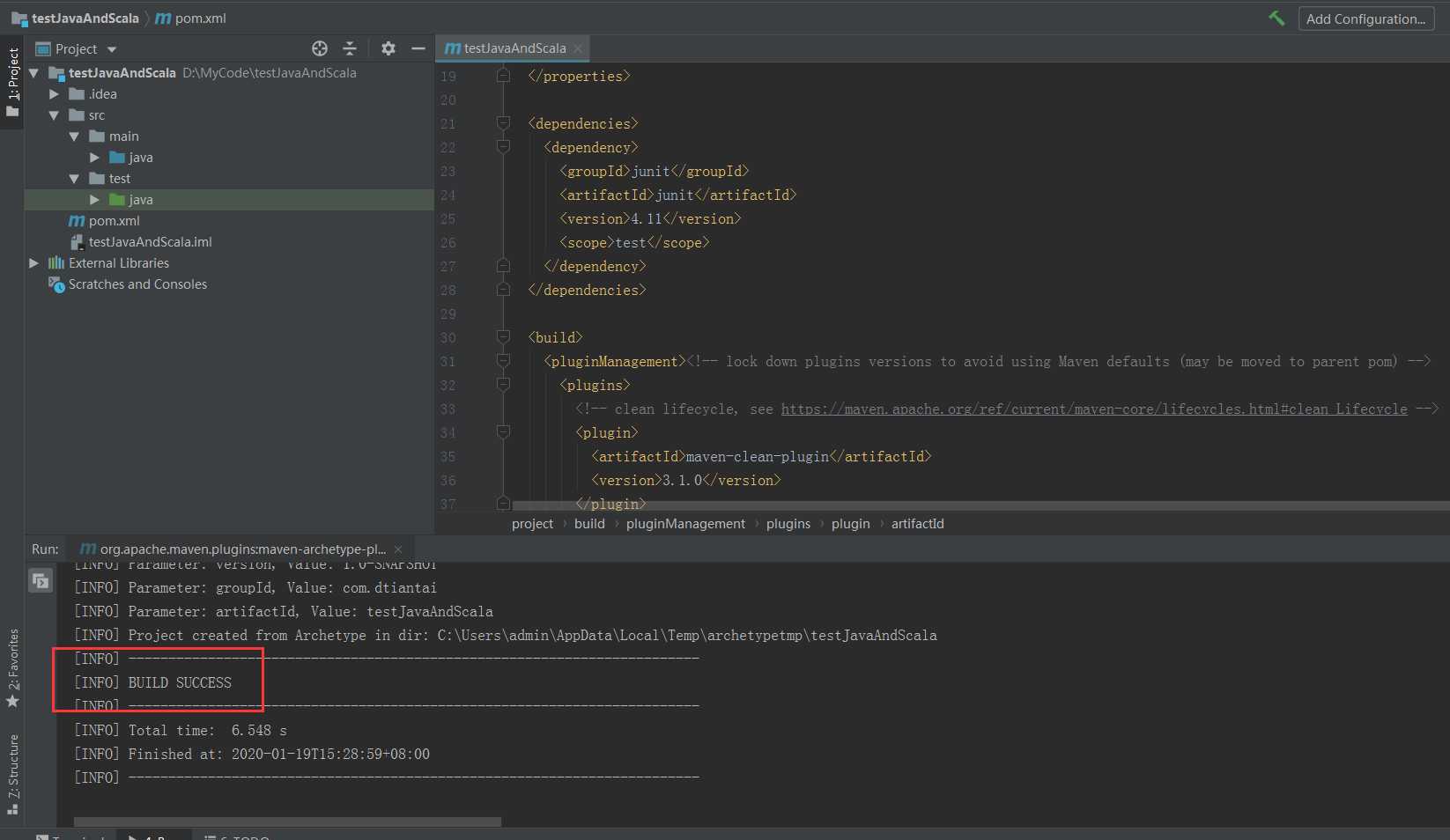
Task: Fold the pluginManagement block at line 31
Action: click(x=503, y=361)
